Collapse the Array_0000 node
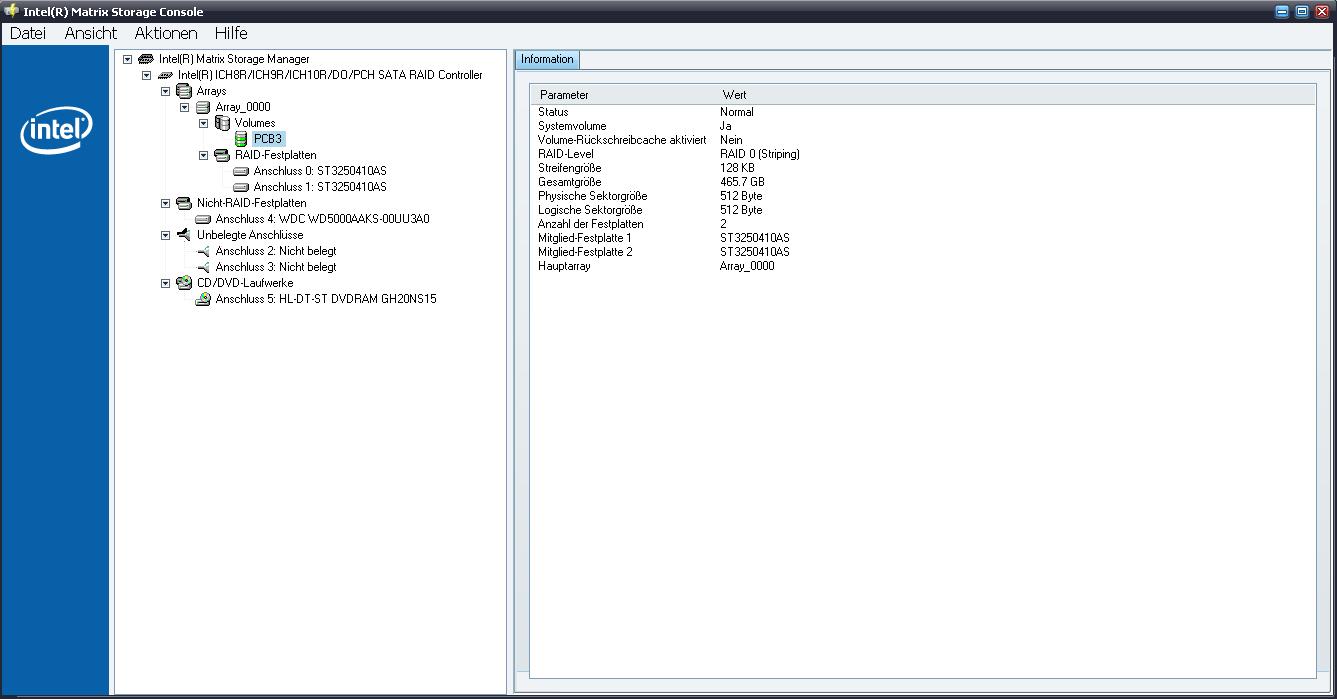This screenshot has height=699, width=1337. click(185, 107)
